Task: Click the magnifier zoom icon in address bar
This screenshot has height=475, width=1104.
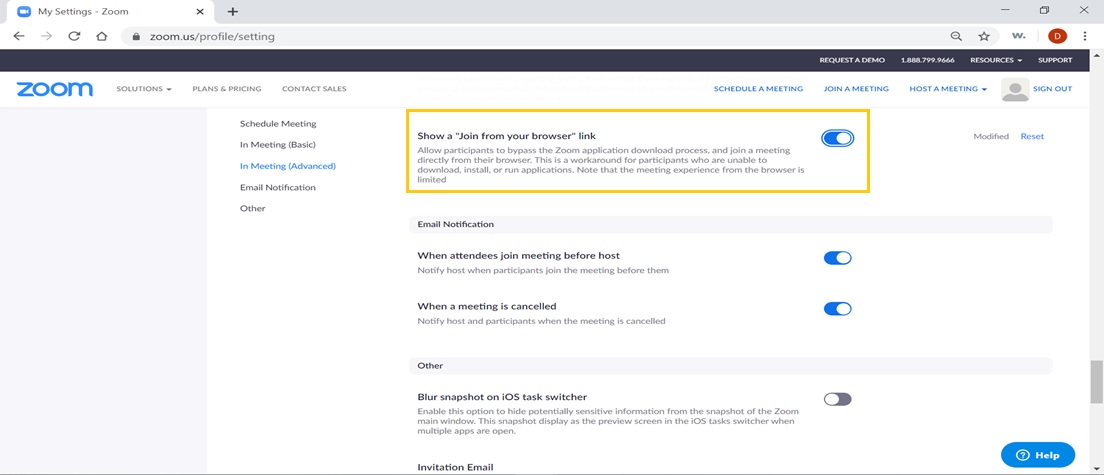Action: click(956, 36)
